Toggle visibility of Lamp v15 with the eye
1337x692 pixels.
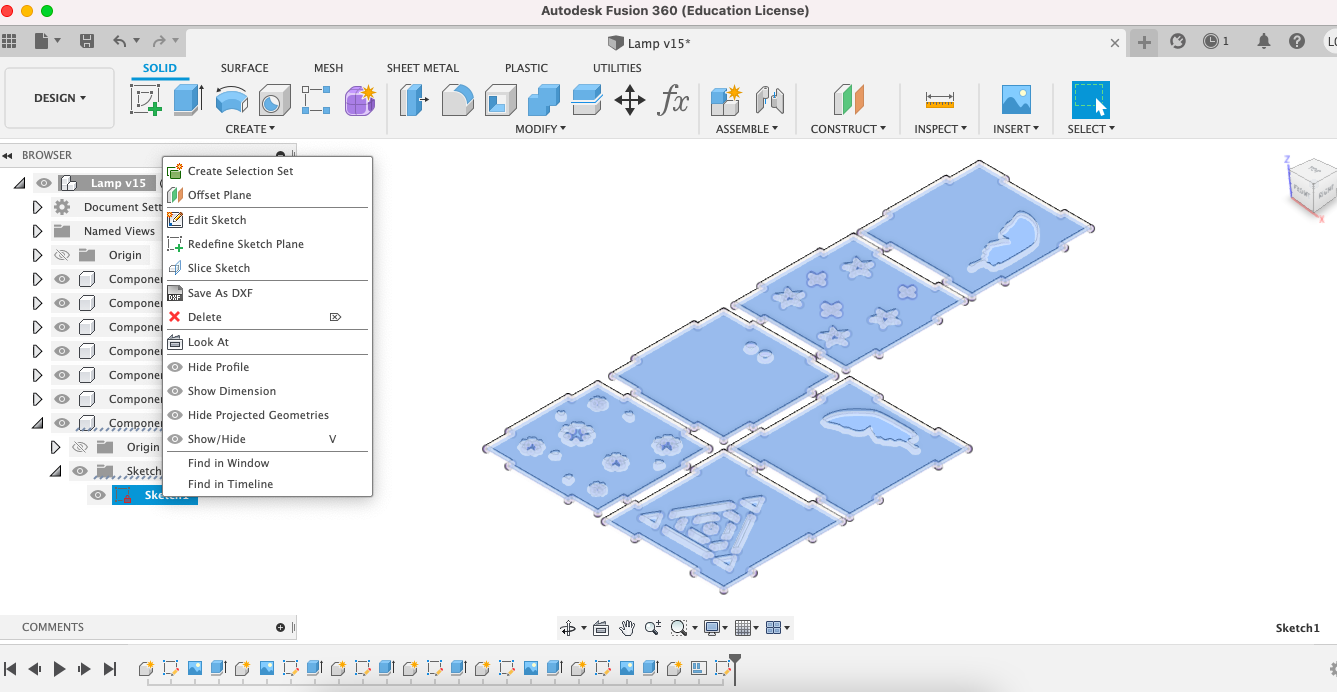click(x=42, y=182)
